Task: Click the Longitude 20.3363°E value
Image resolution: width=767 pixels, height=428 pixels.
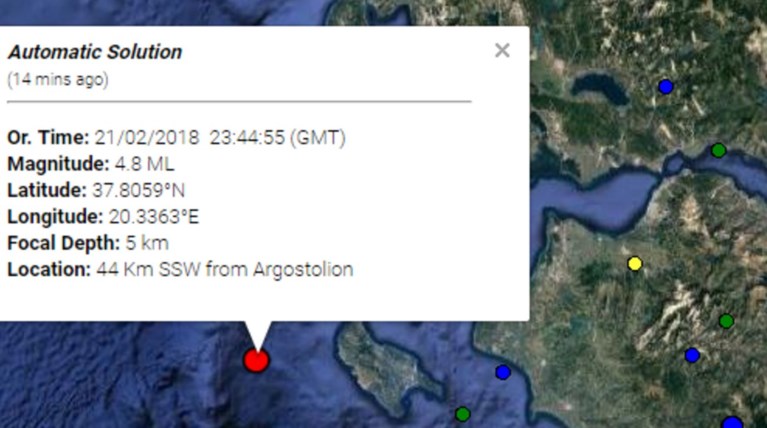Action: 154,217
